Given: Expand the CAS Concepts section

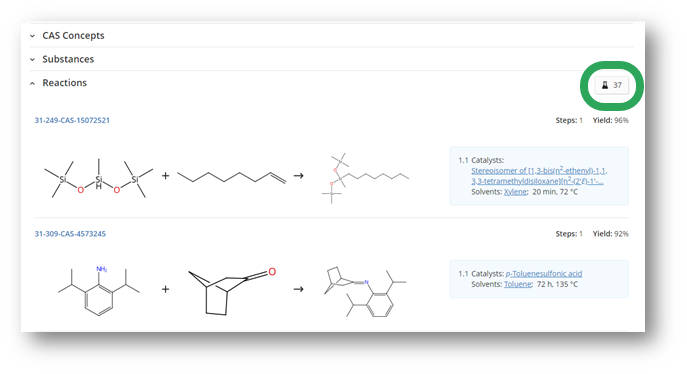Looking at the screenshot, I should (x=32, y=35).
